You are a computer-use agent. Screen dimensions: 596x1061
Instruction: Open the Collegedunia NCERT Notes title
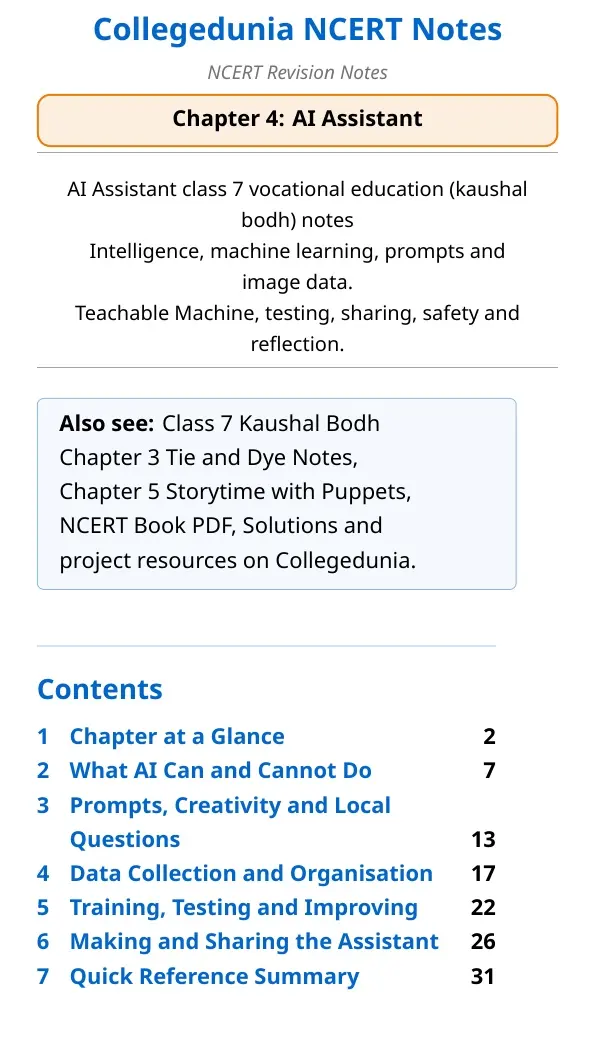[x=298, y=30]
